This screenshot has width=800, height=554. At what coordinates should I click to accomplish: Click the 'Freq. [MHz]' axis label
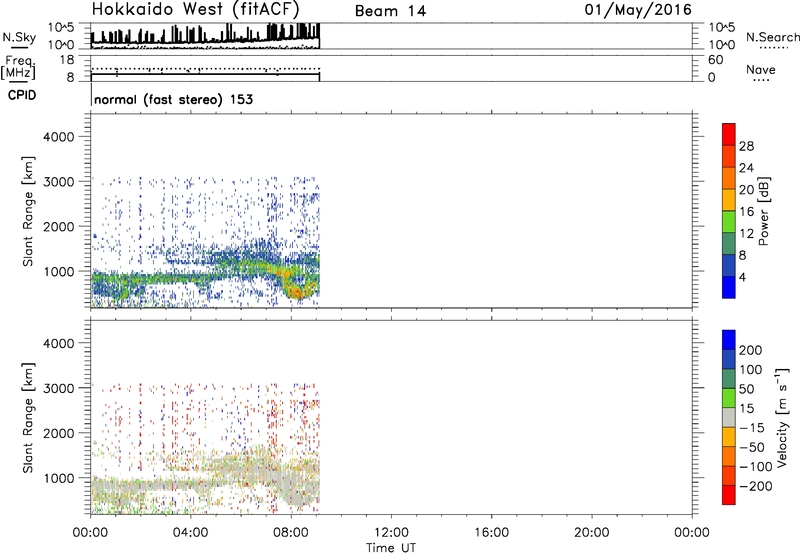pos(18,67)
